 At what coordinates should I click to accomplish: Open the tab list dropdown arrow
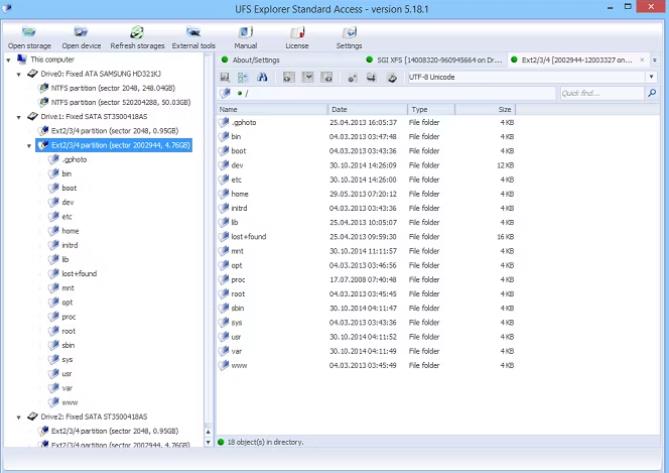click(x=654, y=60)
